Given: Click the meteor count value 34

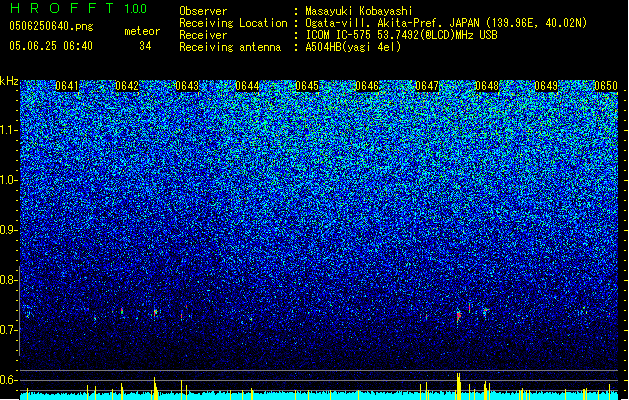Looking at the screenshot, I should [x=145, y=46].
